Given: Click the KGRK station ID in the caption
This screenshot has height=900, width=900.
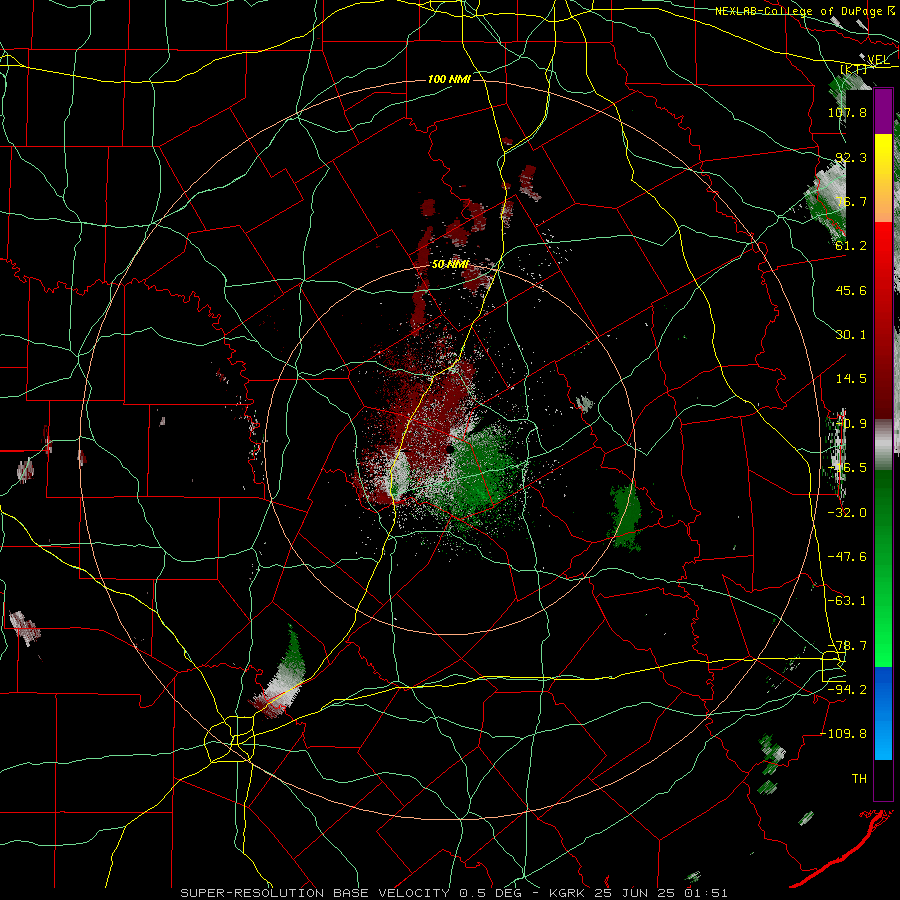Looking at the screenshot, I should point(568,893).
